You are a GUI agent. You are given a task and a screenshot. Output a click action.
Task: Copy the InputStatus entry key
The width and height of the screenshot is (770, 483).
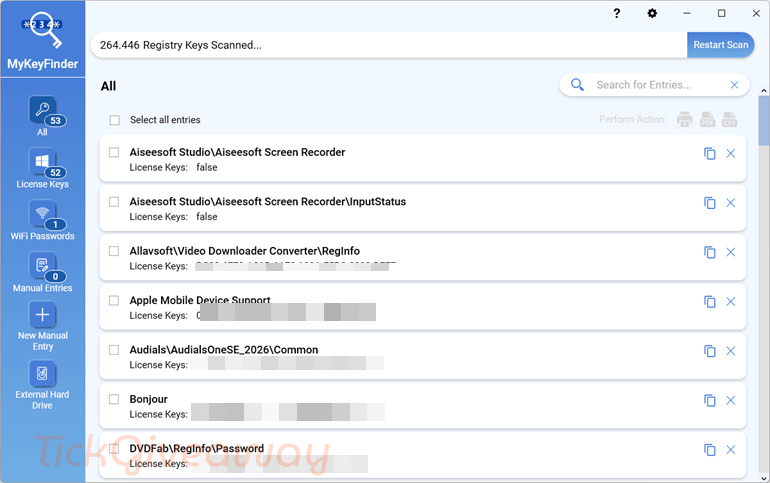tap(710, 203)
